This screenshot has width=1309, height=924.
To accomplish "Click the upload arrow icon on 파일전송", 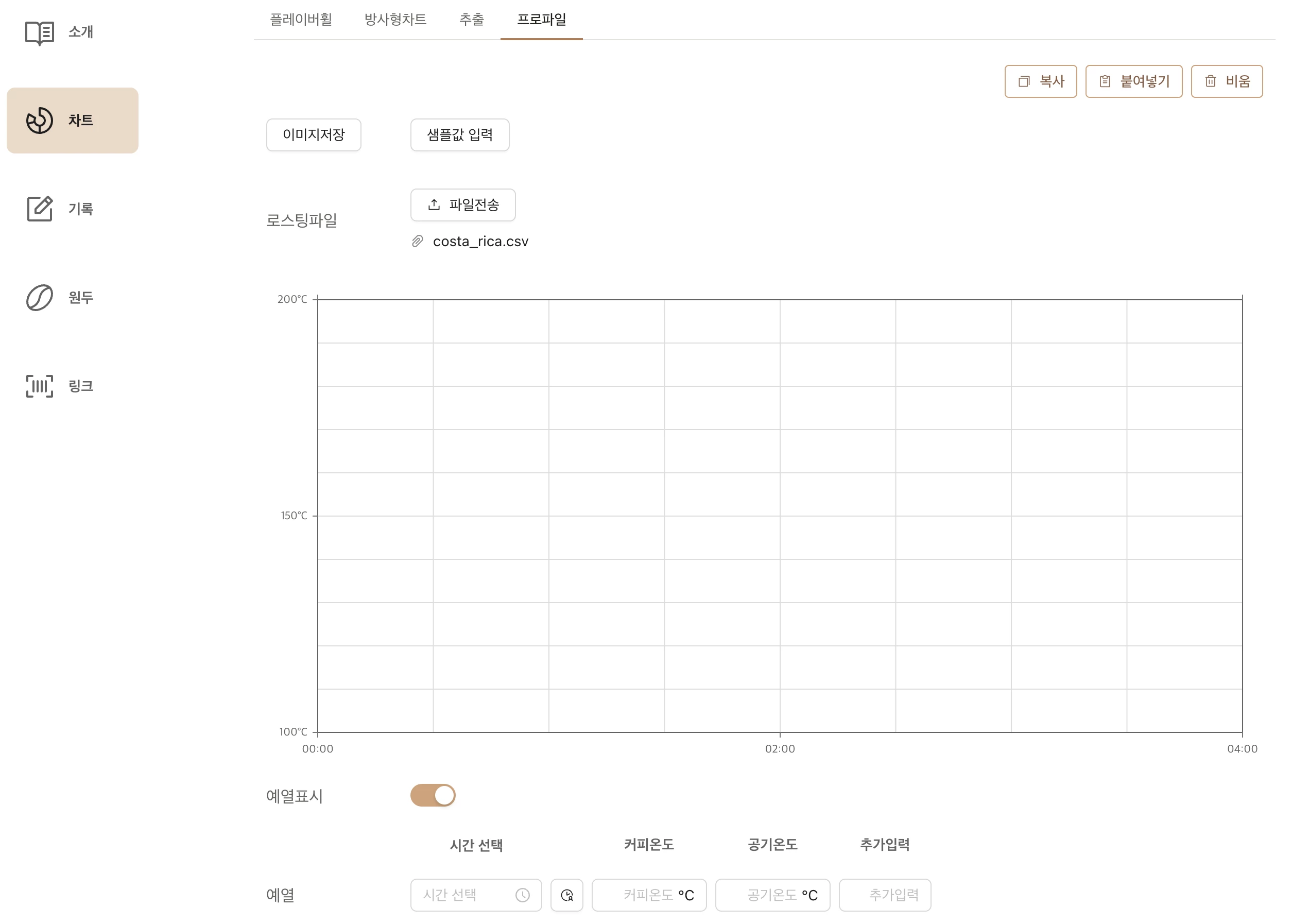I will [434, 204].
